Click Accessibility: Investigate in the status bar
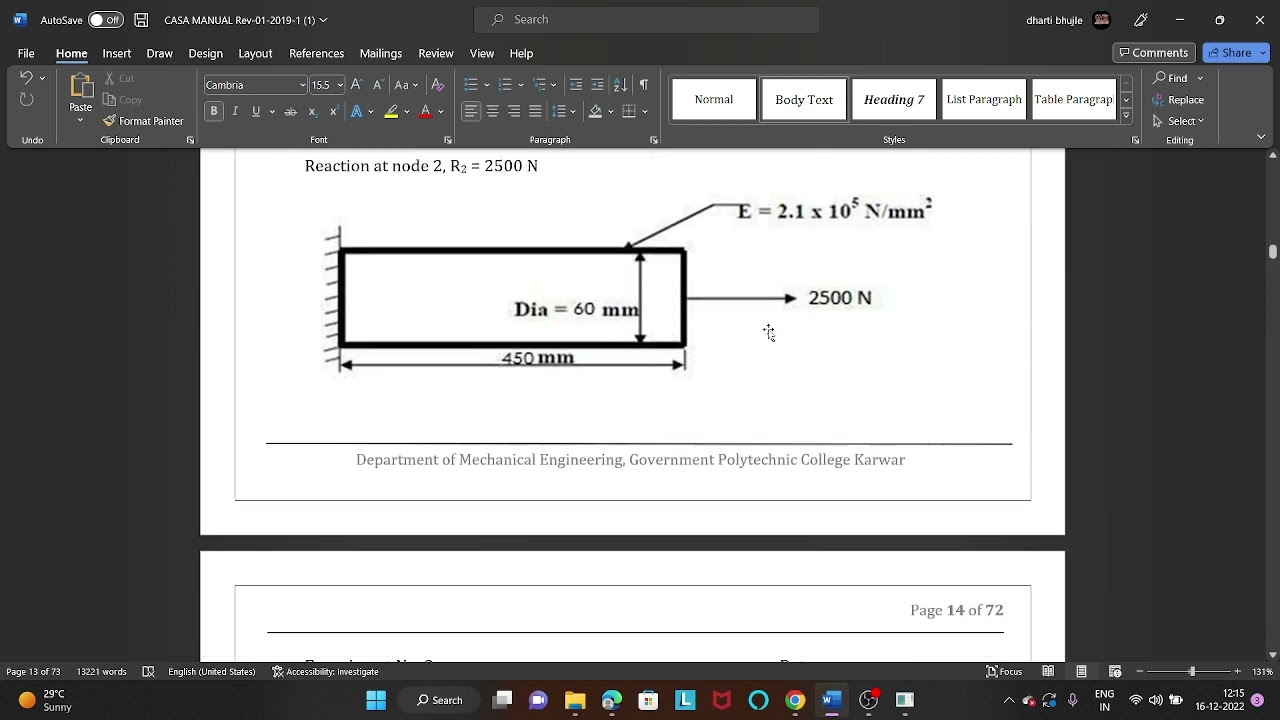 325,672
